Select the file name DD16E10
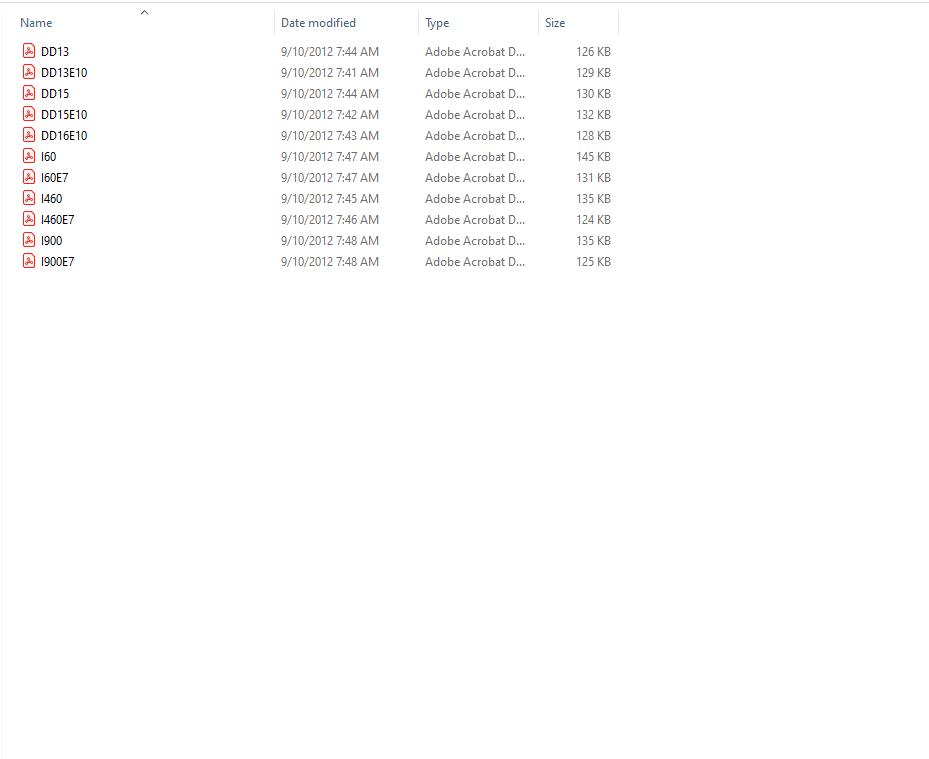This screenshot has height=759, width=929. (x=64, y=136)
